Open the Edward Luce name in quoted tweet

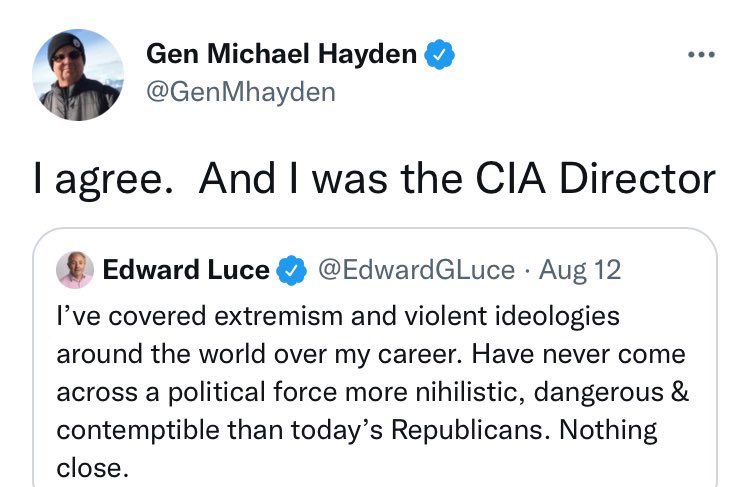[186, 270]
